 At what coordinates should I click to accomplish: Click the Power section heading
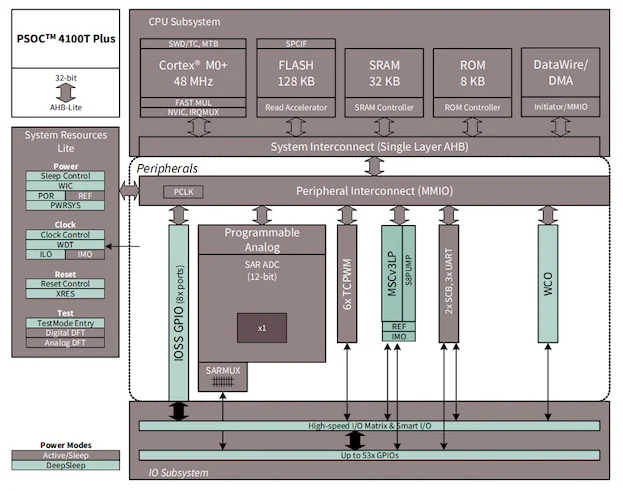coord(66,166)
